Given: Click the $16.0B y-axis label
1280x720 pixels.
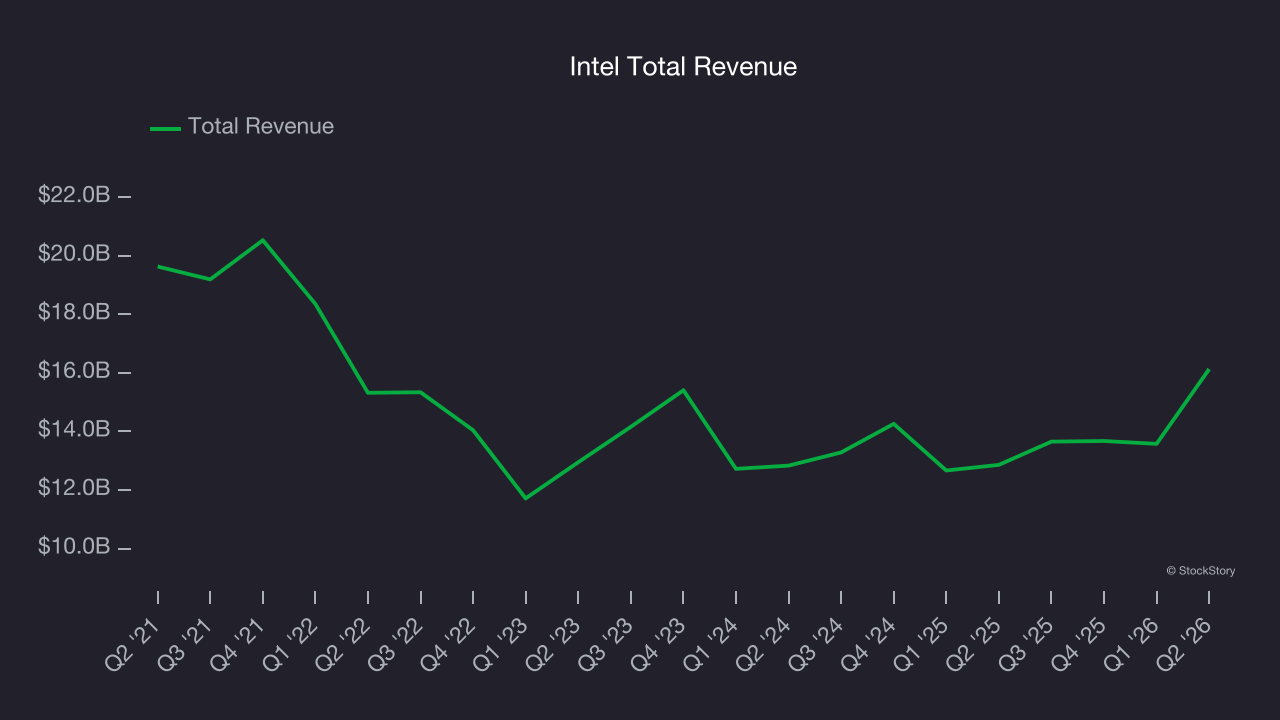Looking at the screenshot, I should [x=74, y=371].
